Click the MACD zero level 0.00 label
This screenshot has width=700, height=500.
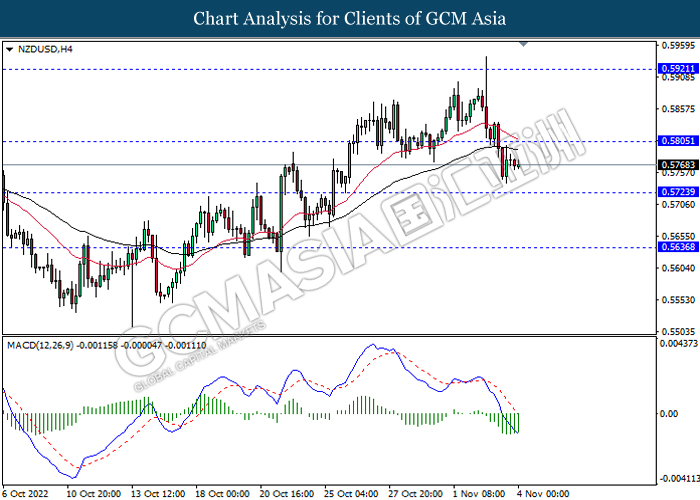pyautogui.click(x=669, y=414)
